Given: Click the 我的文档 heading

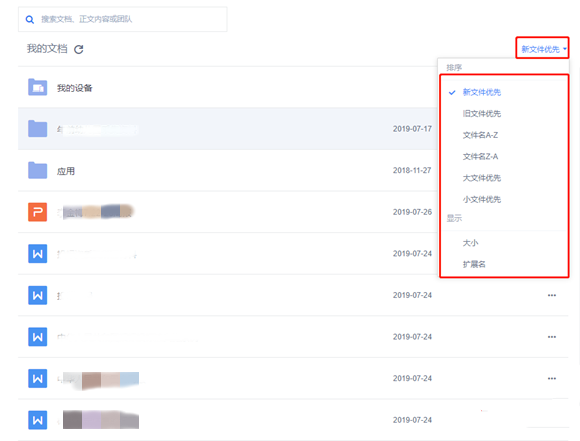Looking at the screenshot, I should point(47,49).
